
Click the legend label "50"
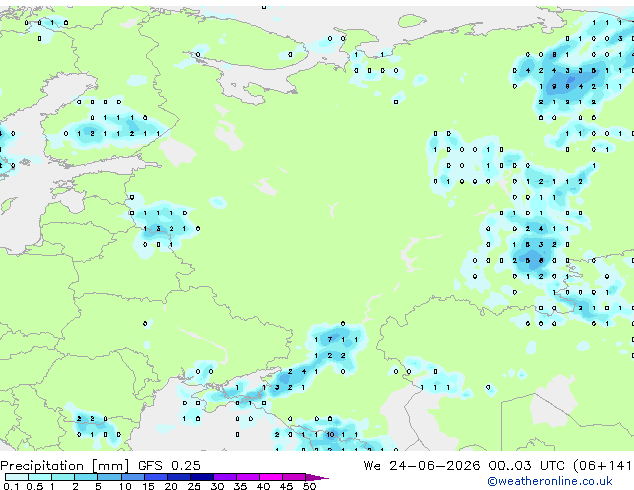pyautogui.click(x=309, y=486)
